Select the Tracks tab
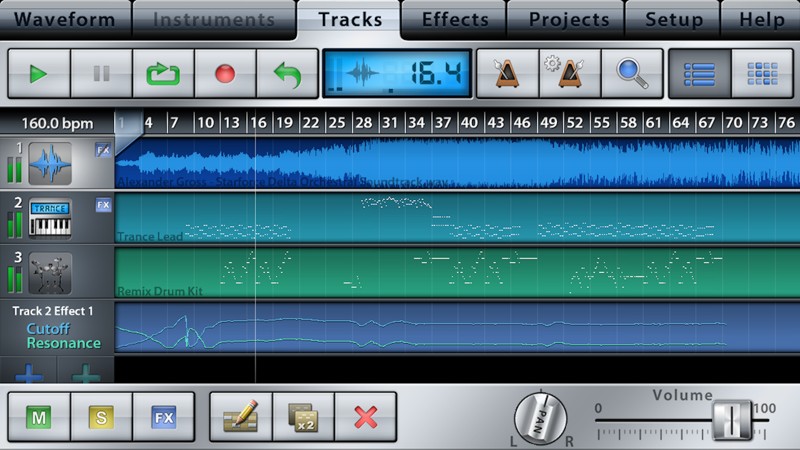 [350, 19]
